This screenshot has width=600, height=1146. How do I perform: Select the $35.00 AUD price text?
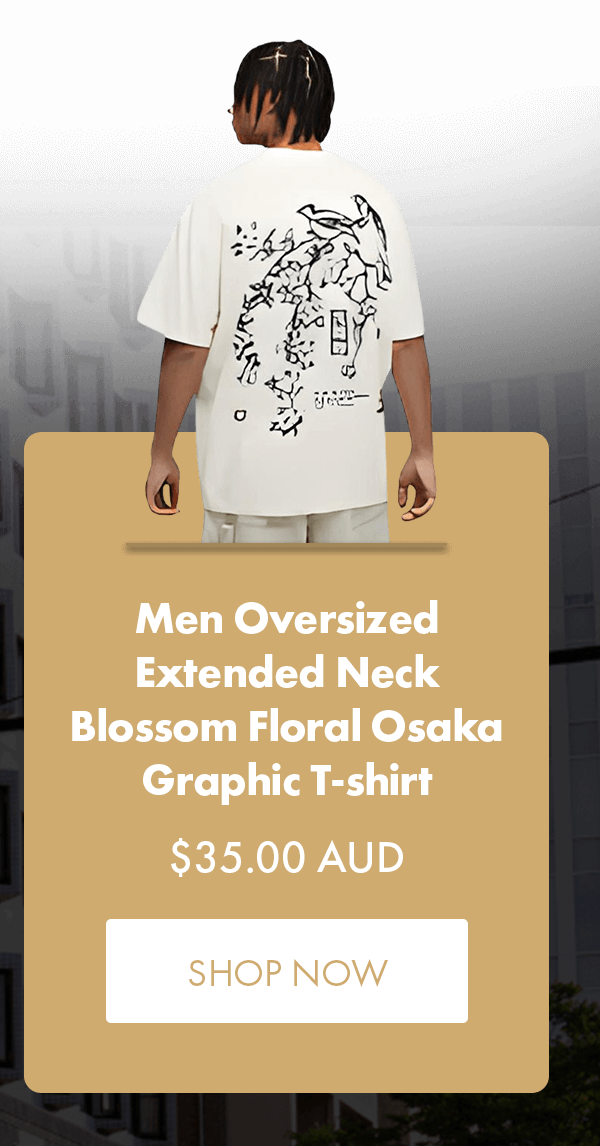(286, 858)
